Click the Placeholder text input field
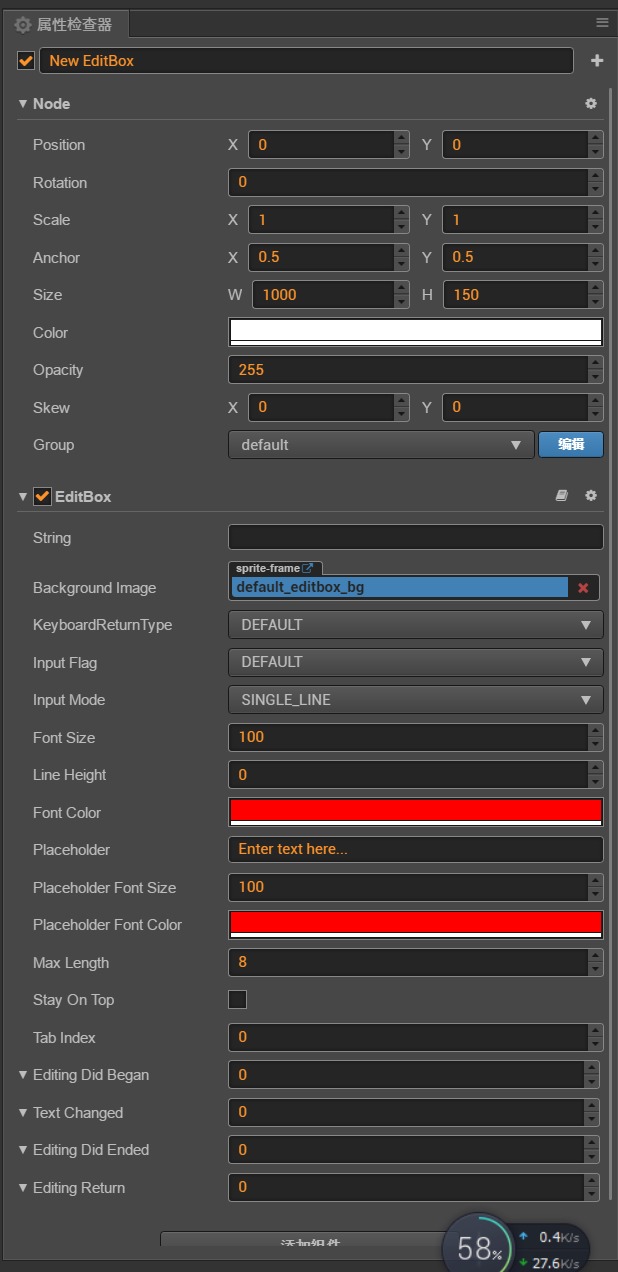This screenshot has height=1272, width=618. (415, 850)
